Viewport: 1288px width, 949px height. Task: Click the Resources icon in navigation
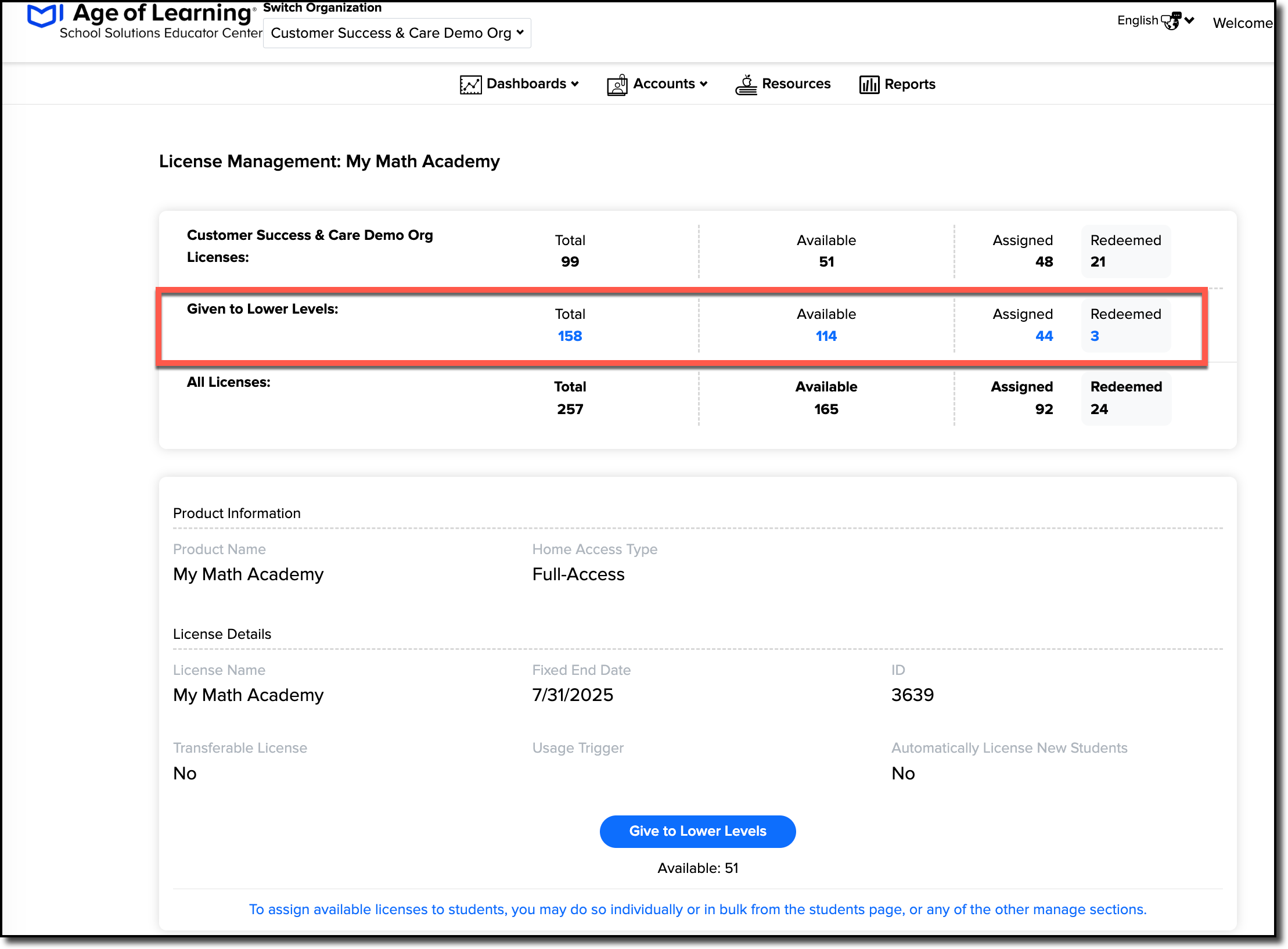click(746, 85)
